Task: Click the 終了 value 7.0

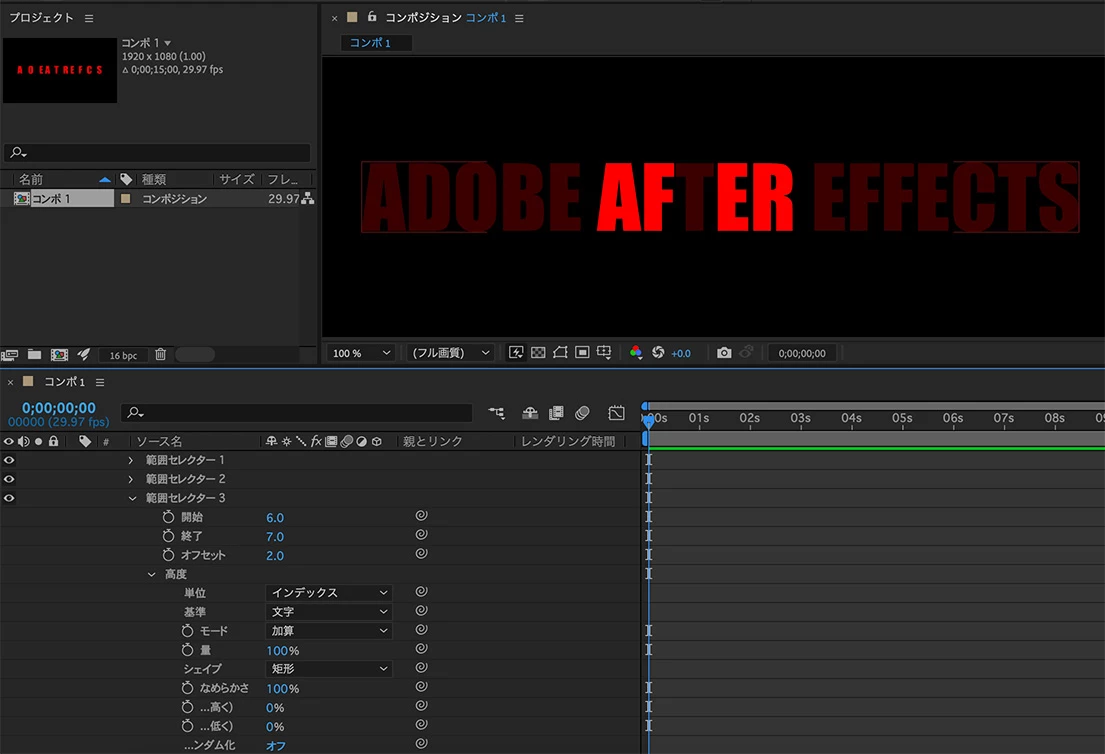Action: [275, 537]
